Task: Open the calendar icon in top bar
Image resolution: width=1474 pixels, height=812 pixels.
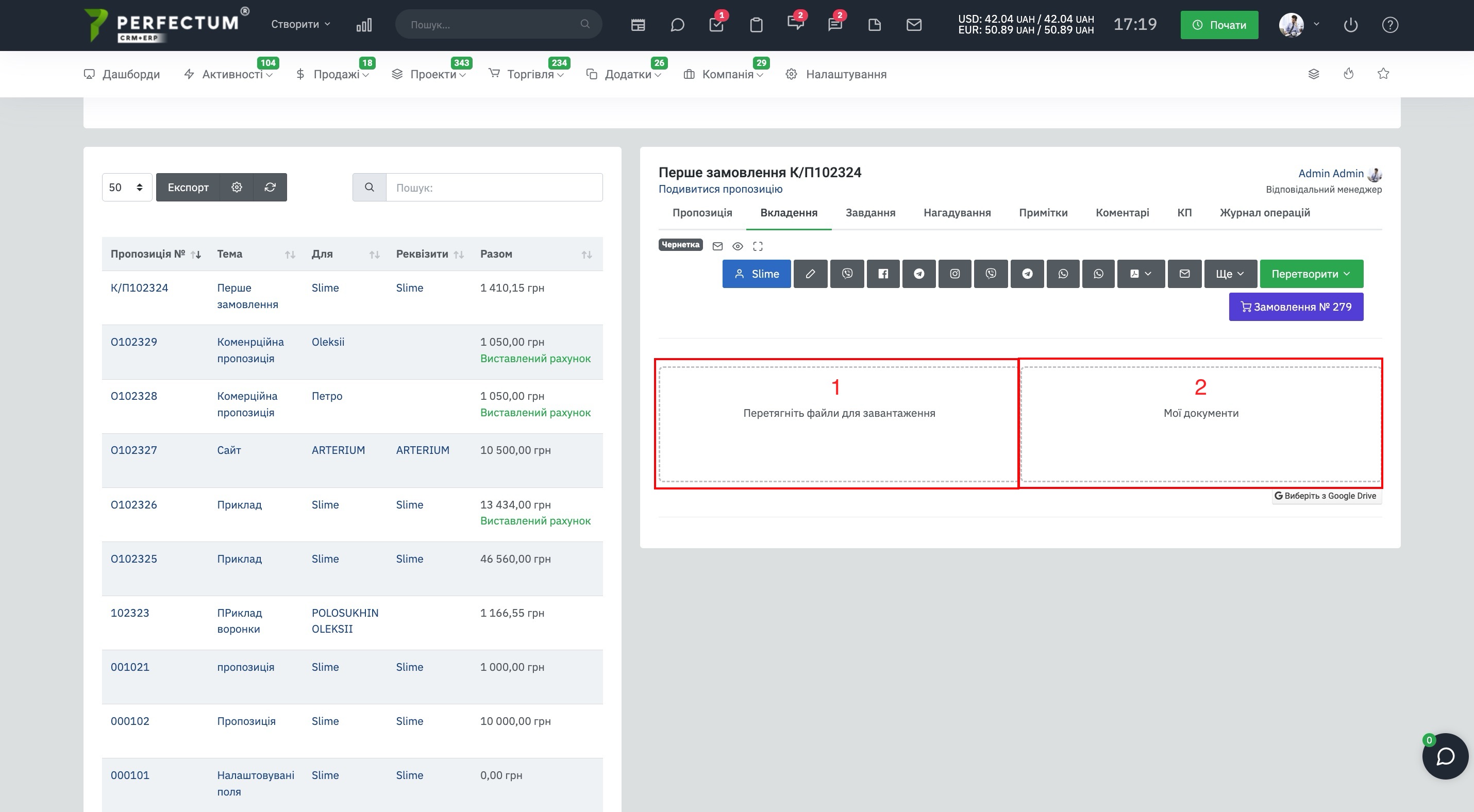Action: pyautogui.click(x=638, y=25)
